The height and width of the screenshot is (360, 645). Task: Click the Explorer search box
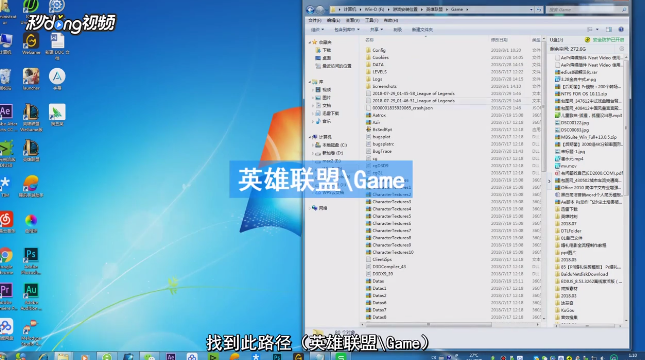[x=586, y=9]
